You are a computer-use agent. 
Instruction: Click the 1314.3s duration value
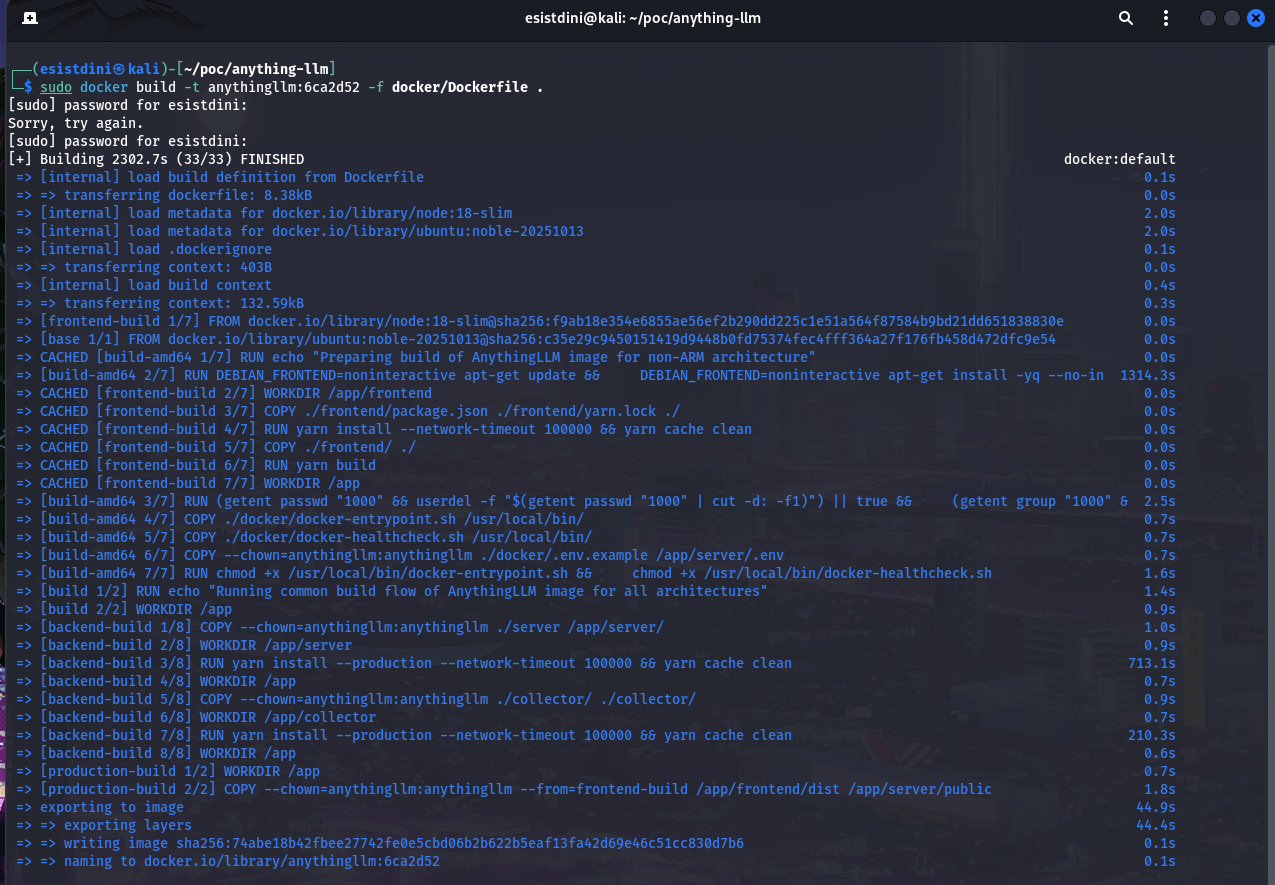pos(1148,375)
